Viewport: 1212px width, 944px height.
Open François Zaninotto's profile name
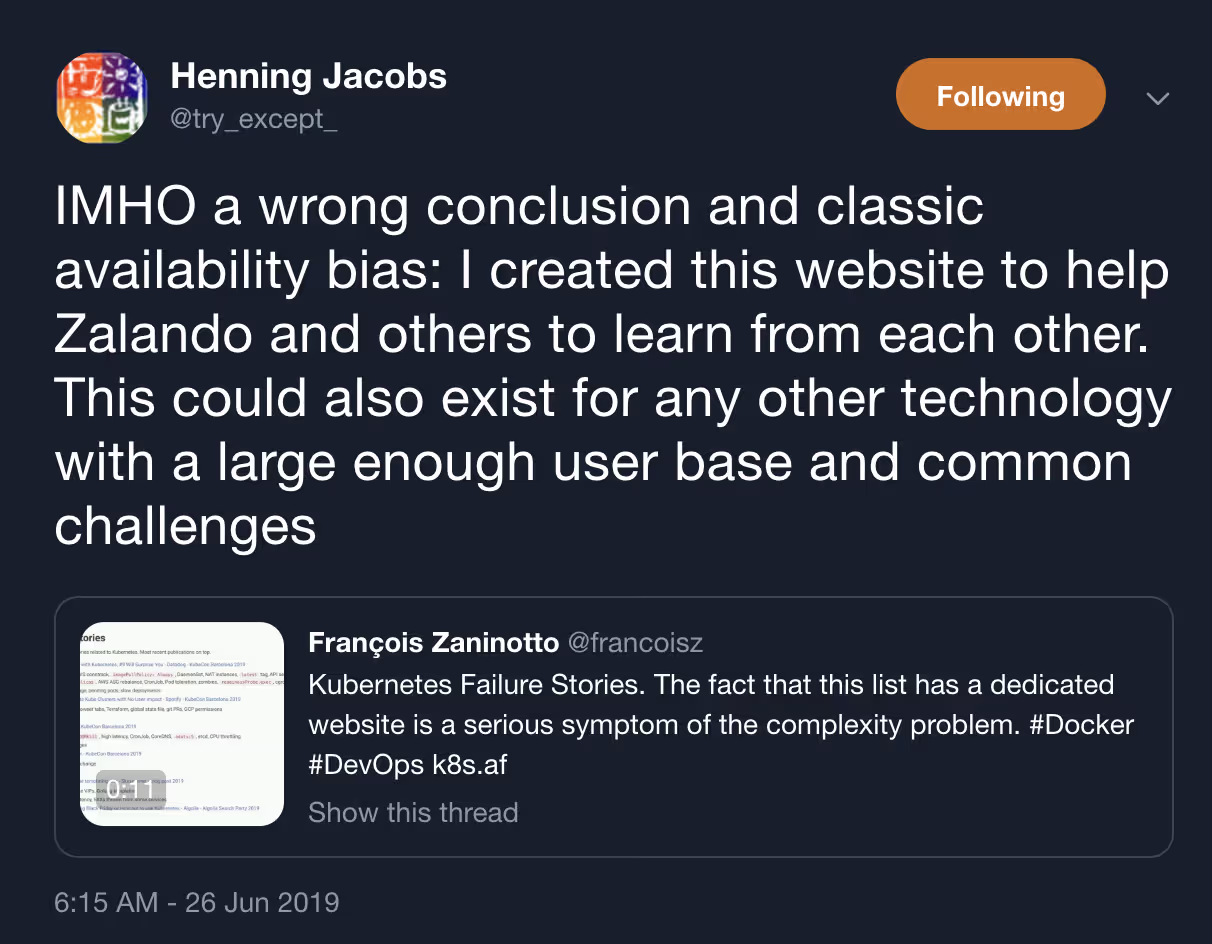click(x=433, y=642)
